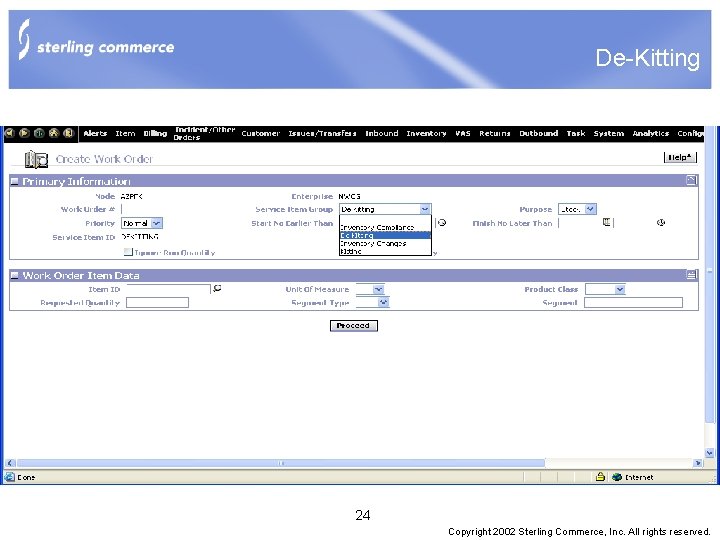Screen dimensions: 720x540
Task: Collapse the Work Order Item Data panel
Action: pyautogui.click(x=15, y=276)
